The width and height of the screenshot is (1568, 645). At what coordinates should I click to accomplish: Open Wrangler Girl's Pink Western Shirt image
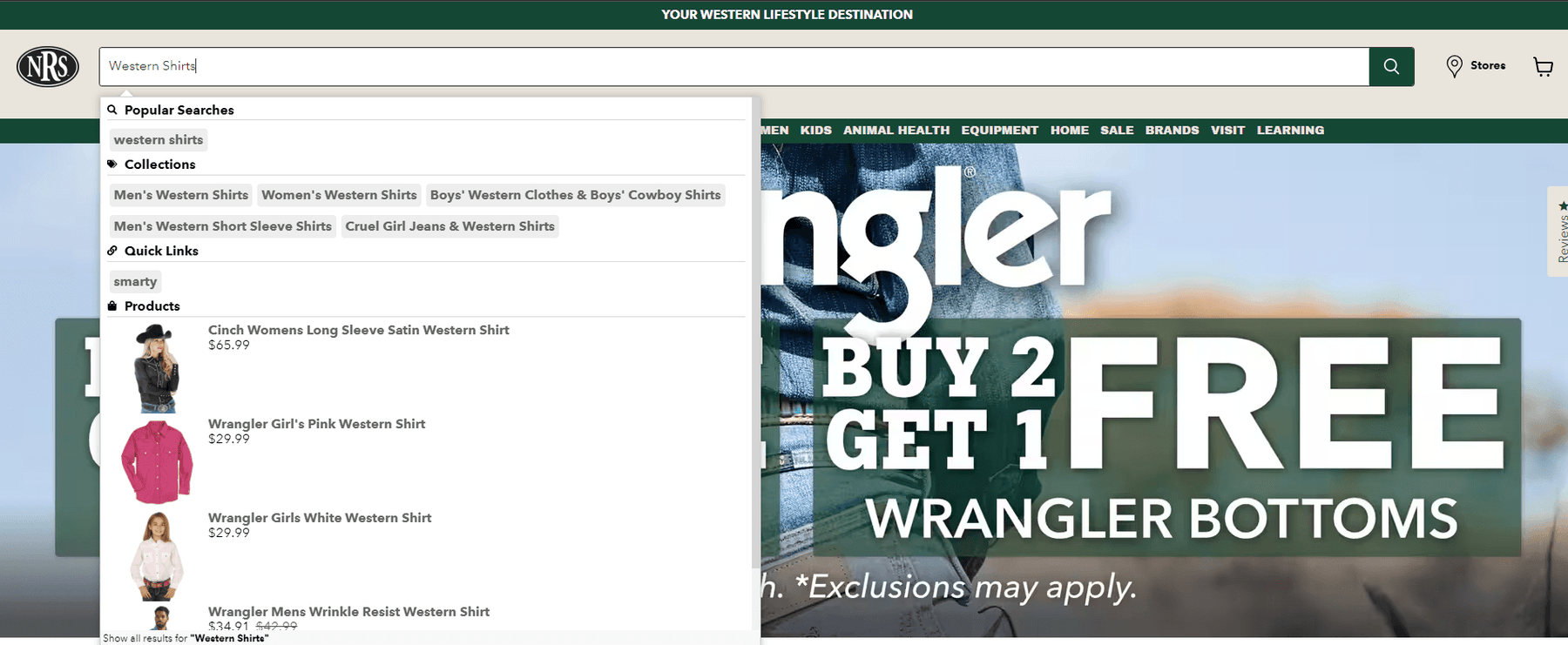(157, 461)
